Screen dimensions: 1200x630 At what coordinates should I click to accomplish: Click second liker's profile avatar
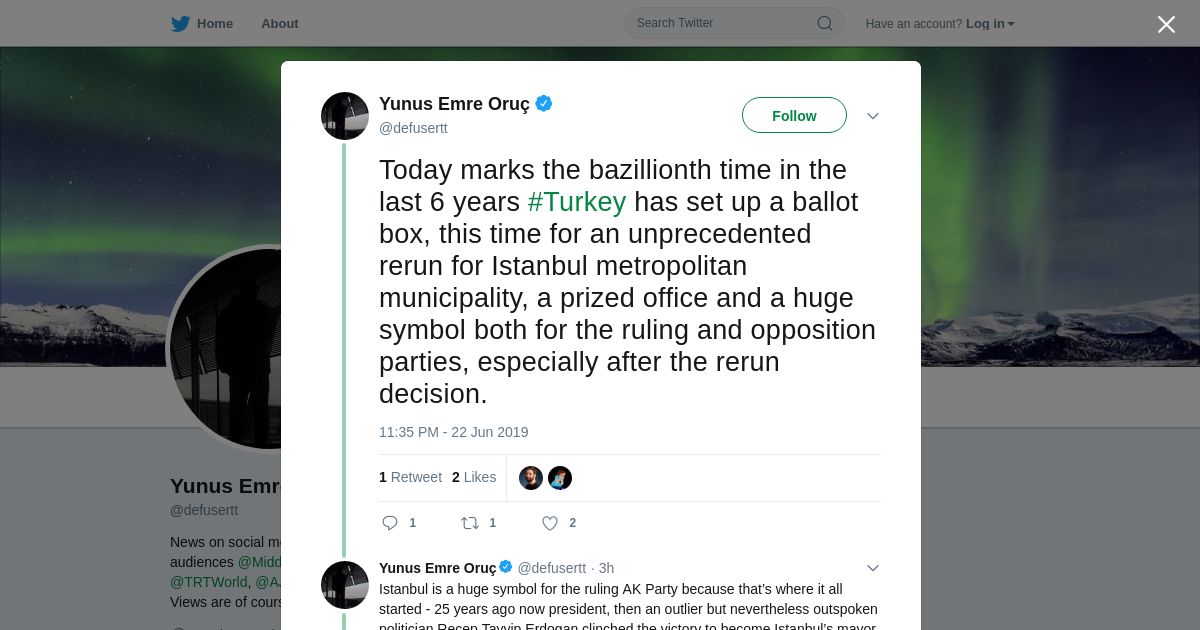[x=560, y=478]
